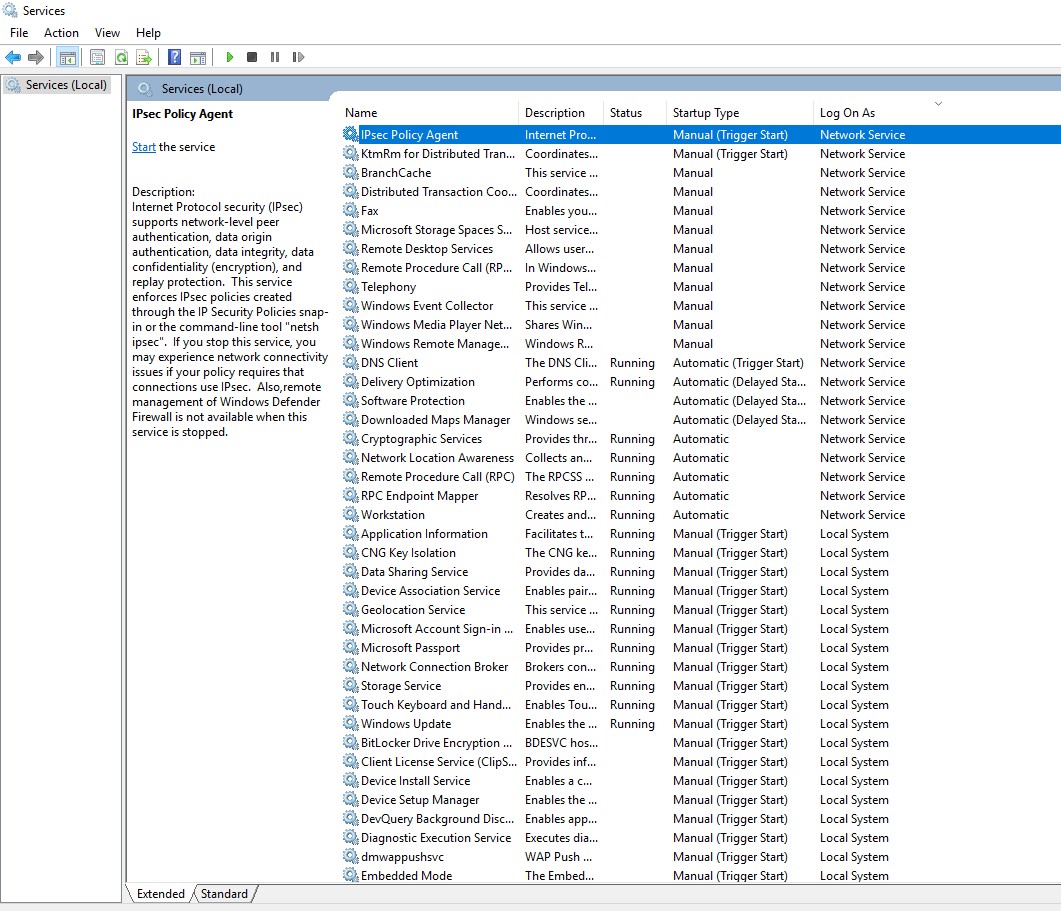
Task: Toggle the Show/Hide Console Tree toolbar icon
Action: (x=68, y=58)
